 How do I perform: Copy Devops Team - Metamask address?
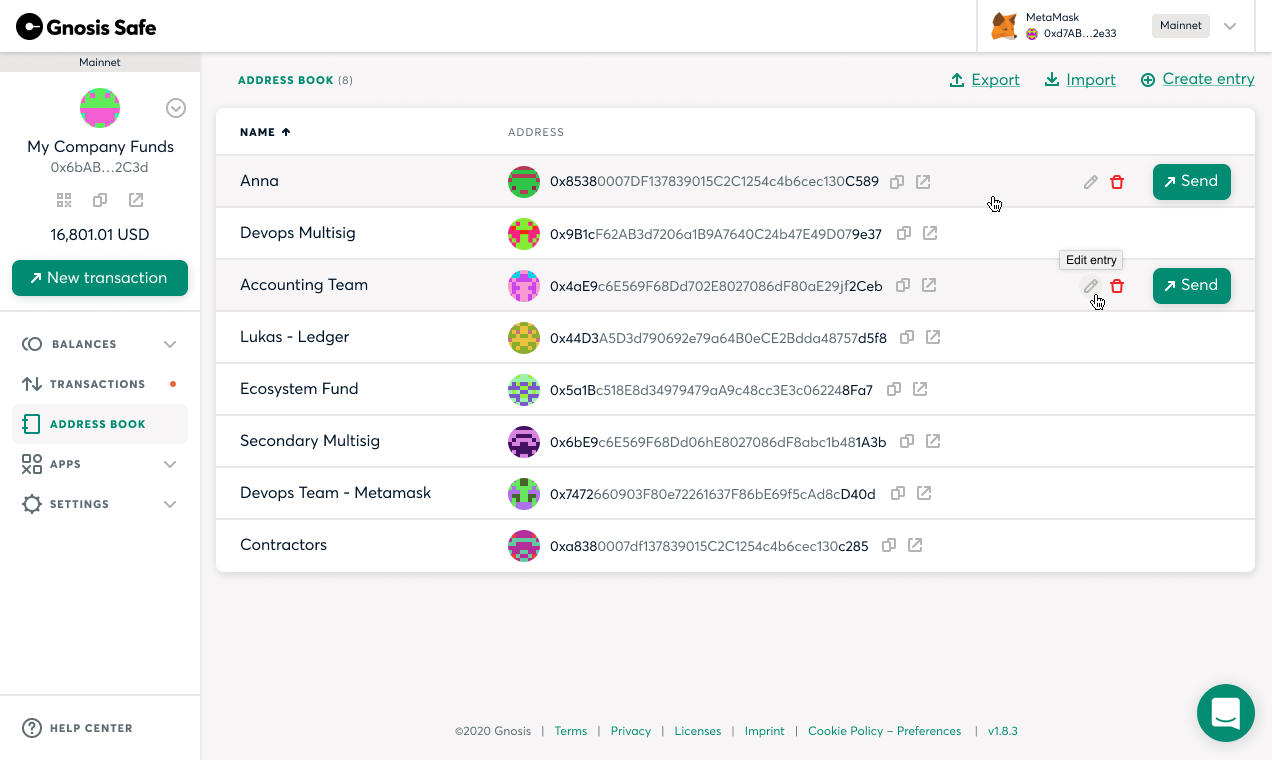click(898, 493)
